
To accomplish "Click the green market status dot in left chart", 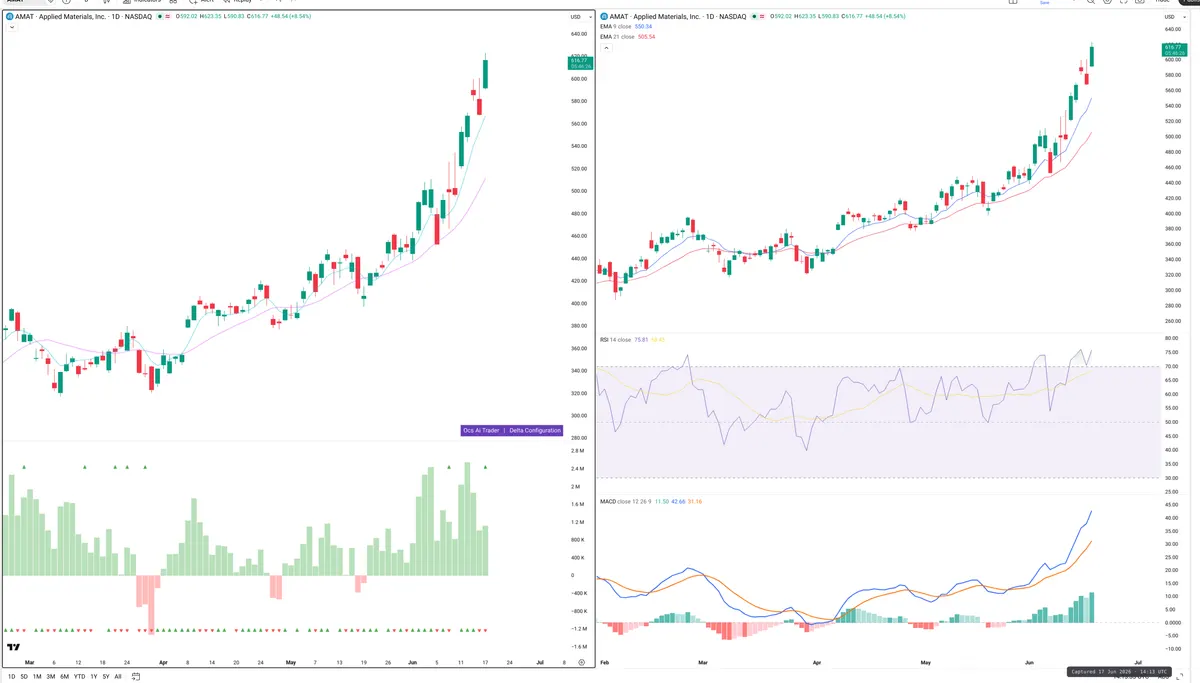I will click(x=160, y=16).
